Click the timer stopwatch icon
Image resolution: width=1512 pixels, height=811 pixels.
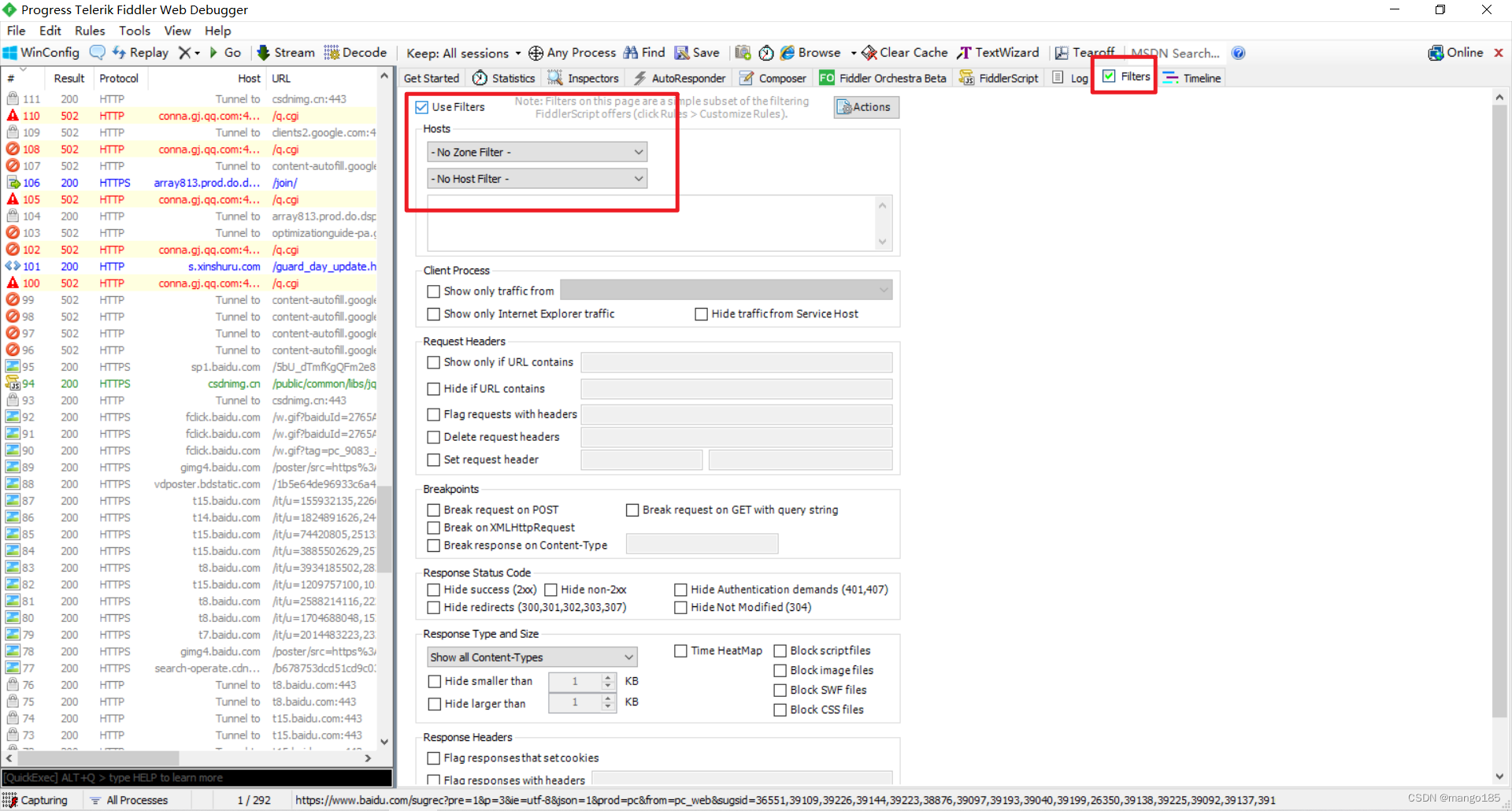766,53
